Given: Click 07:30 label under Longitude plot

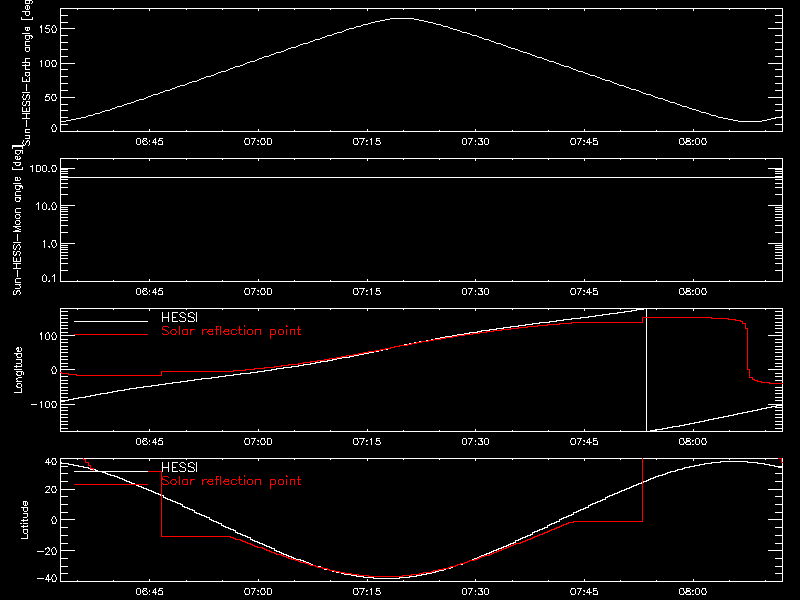Looking at the screenshot, I should (476, 442).
